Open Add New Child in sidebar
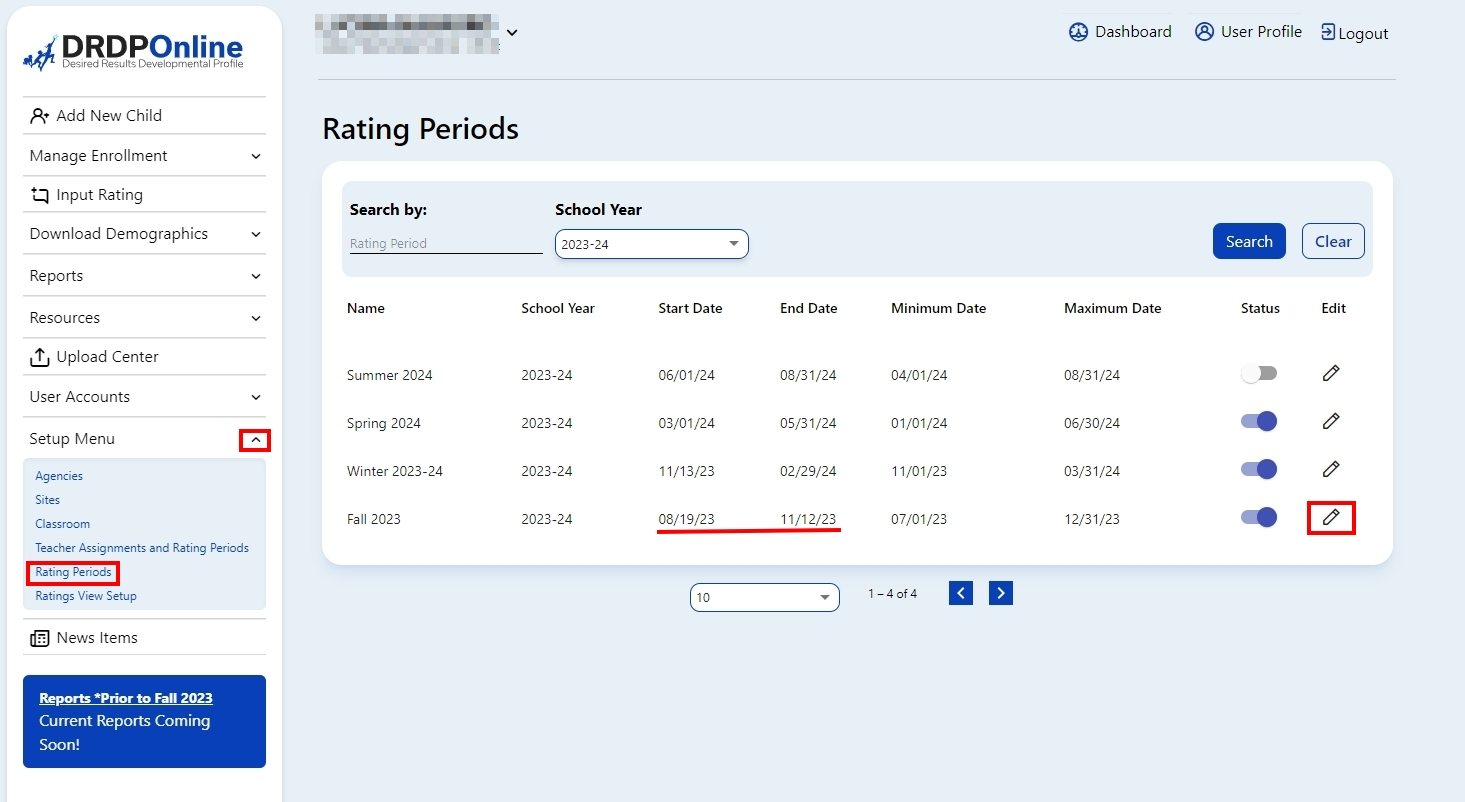Screen dimensions: 1465x802 pyautogui.click(x=108, y=116)
